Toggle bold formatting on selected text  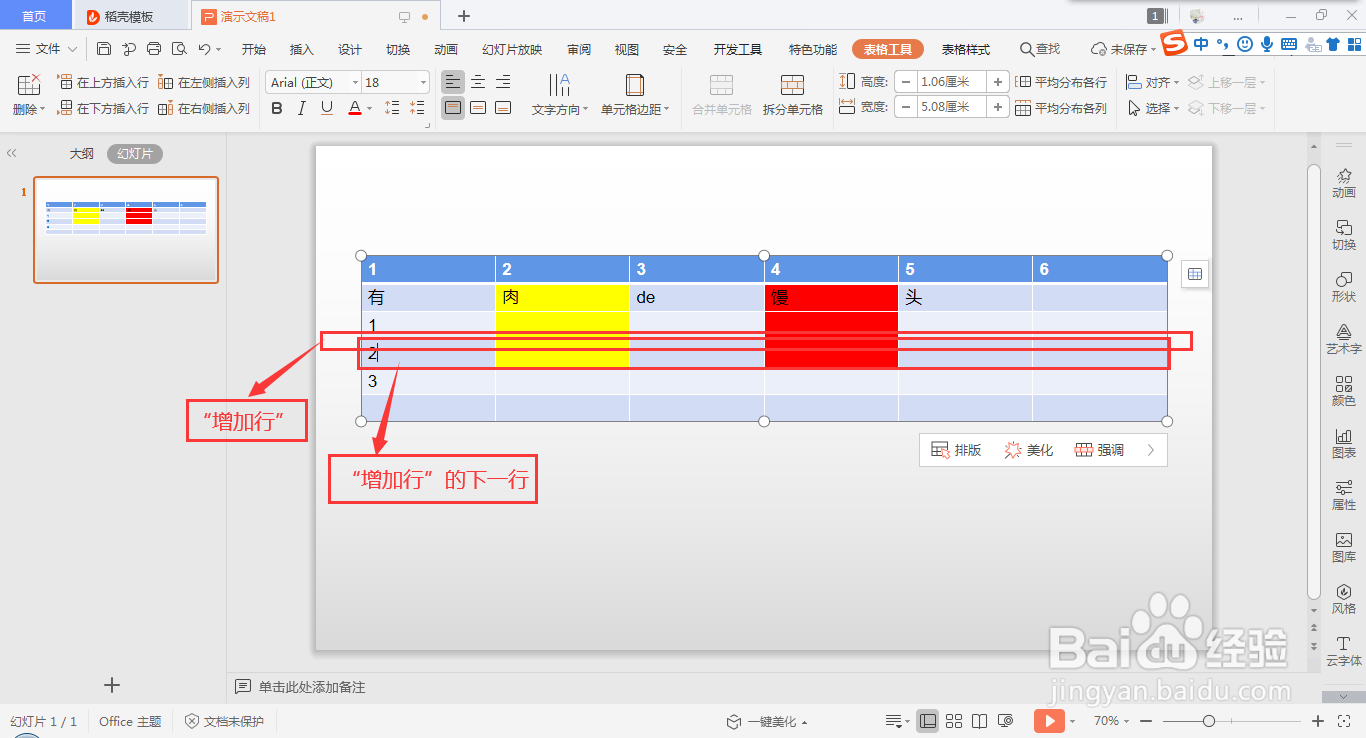click(x=276, y=107)
